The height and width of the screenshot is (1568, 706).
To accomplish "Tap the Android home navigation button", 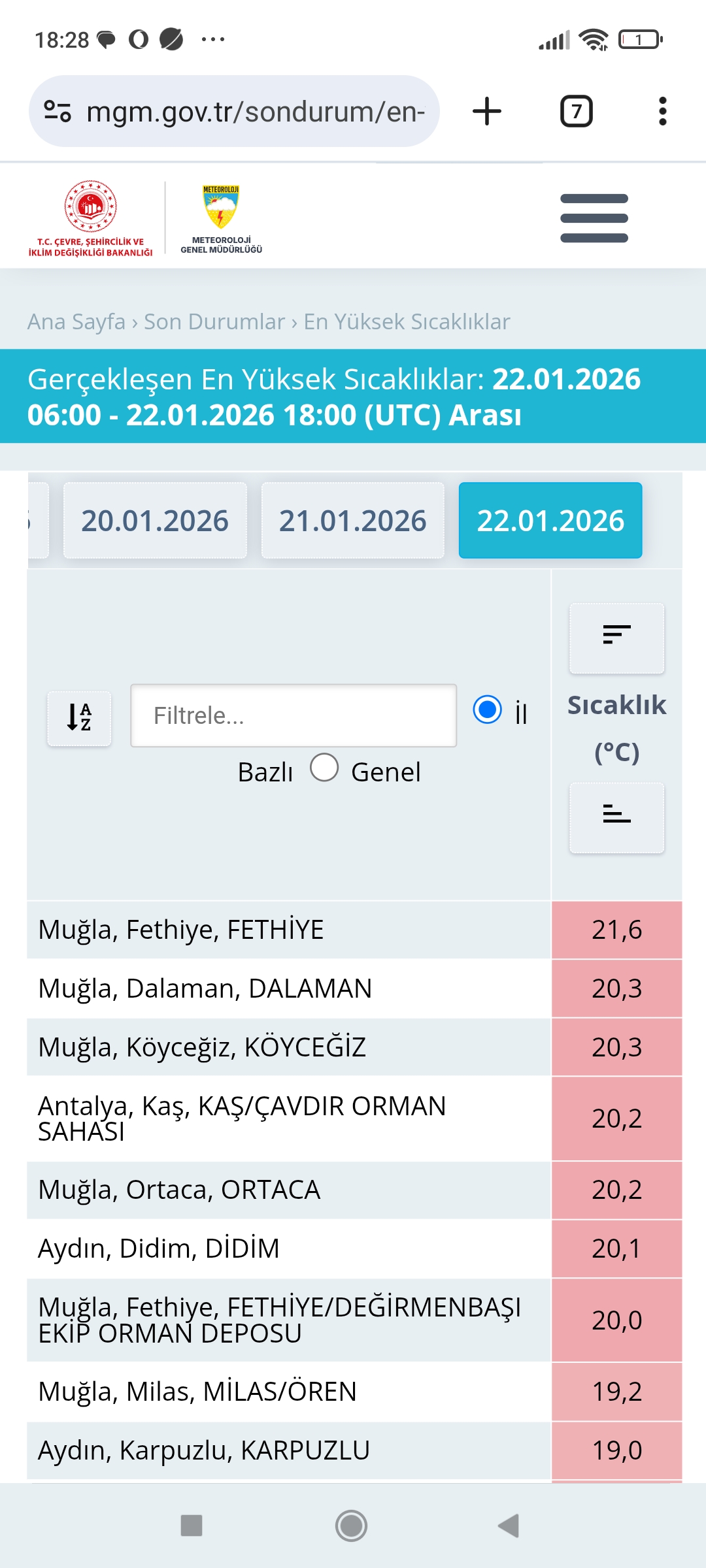I will pos(352,1526).
